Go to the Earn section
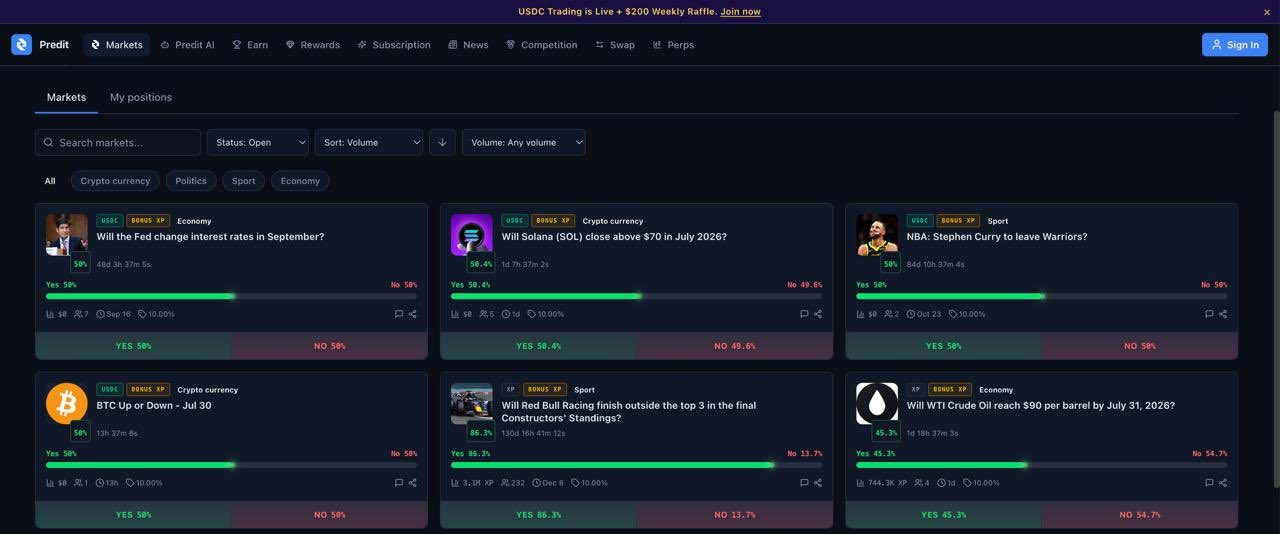Viewport: 1280px width, 534px height. point(250,45)
